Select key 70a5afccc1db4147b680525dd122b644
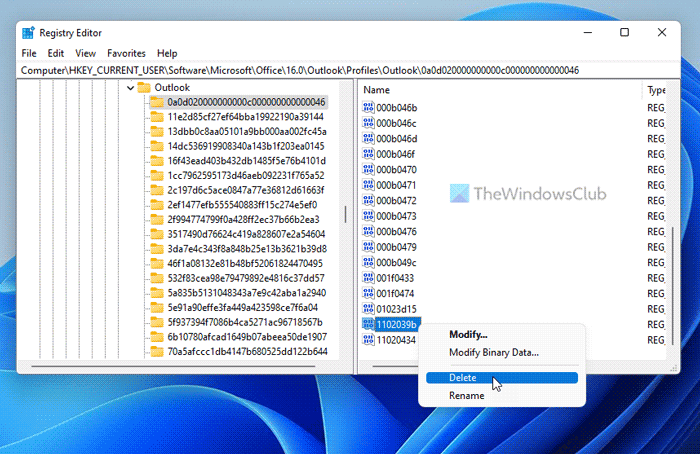700x454 pixels. (247, 352)
